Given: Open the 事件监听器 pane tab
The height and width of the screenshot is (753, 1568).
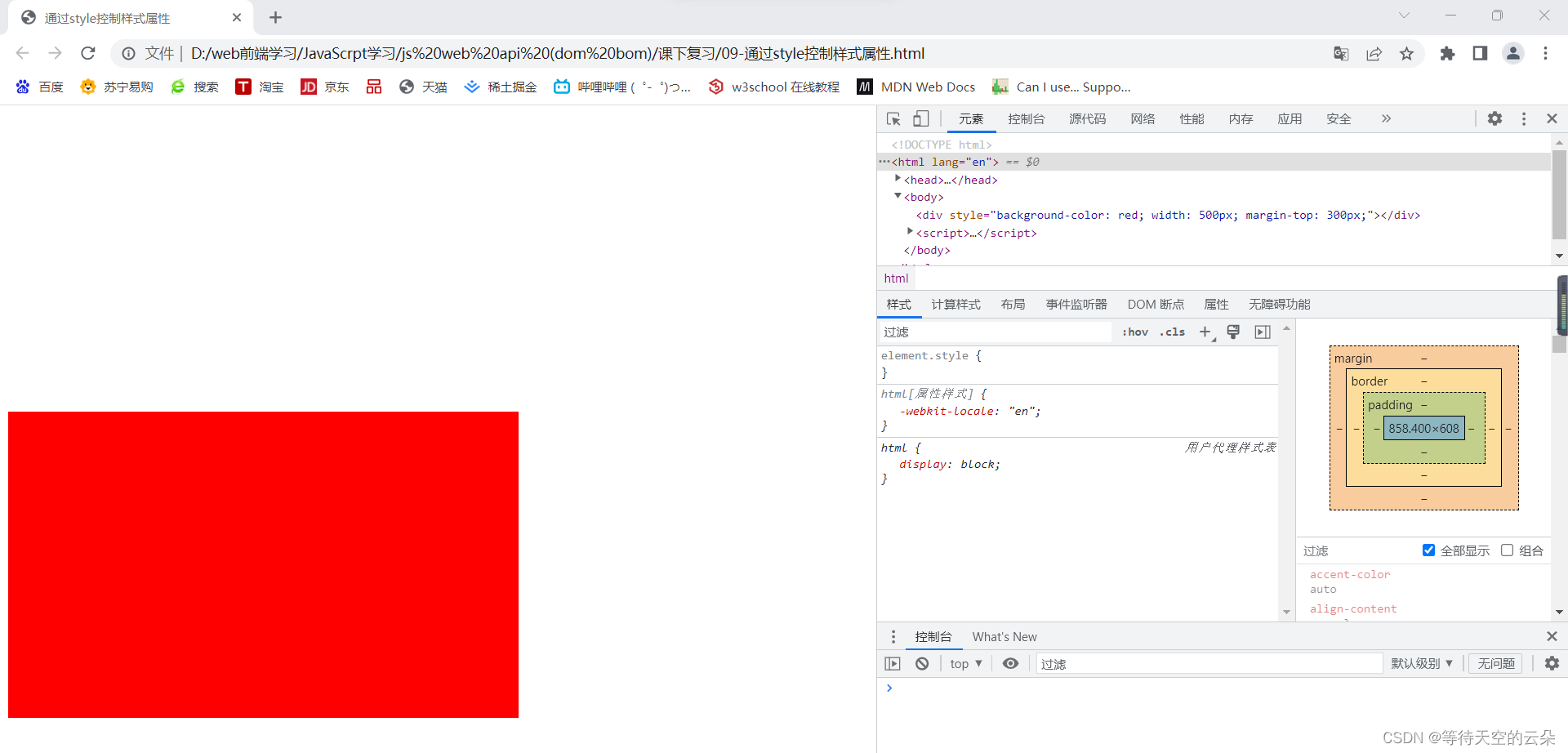Looking at the screenshot, I should tap(1076, 305).
